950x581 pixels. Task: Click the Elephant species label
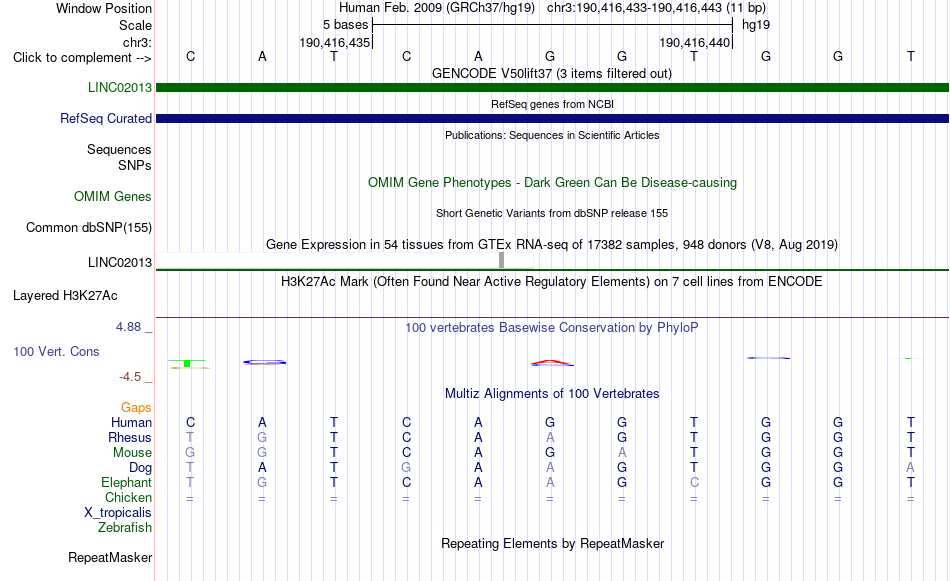pyautogui.click(x=126, y=483)
